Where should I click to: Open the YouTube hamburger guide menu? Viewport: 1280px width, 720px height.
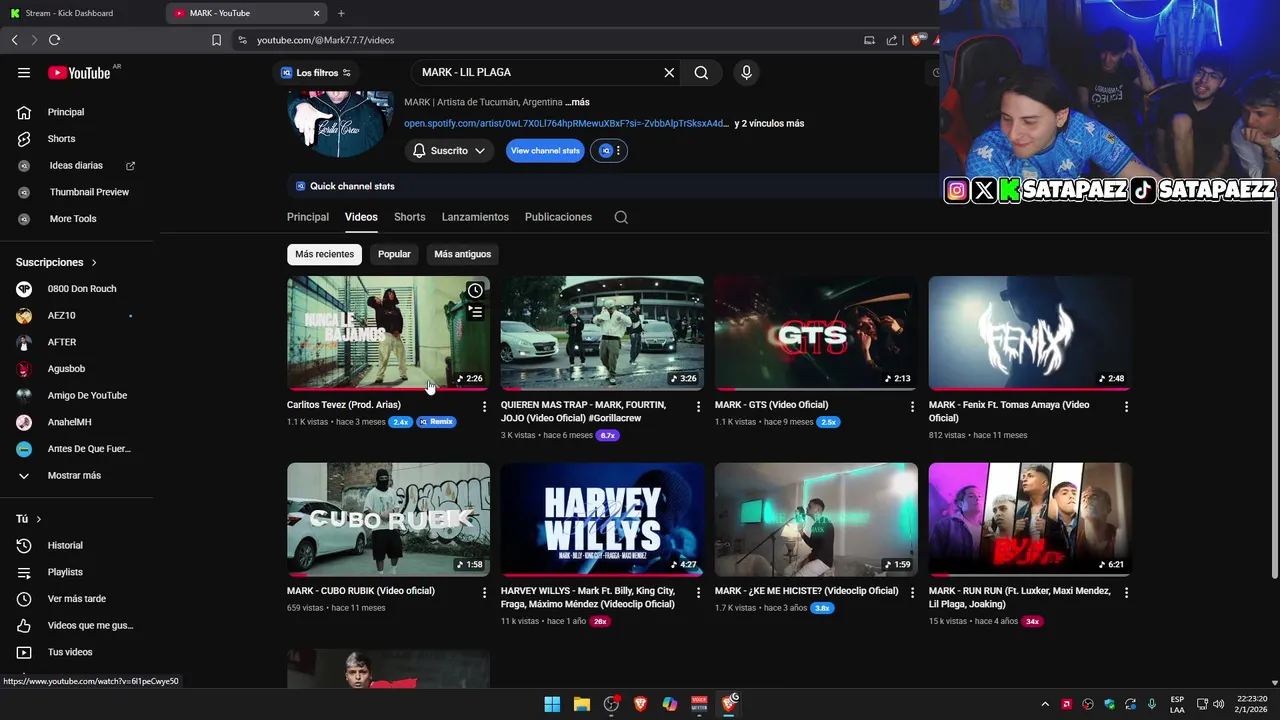[24, 72]
